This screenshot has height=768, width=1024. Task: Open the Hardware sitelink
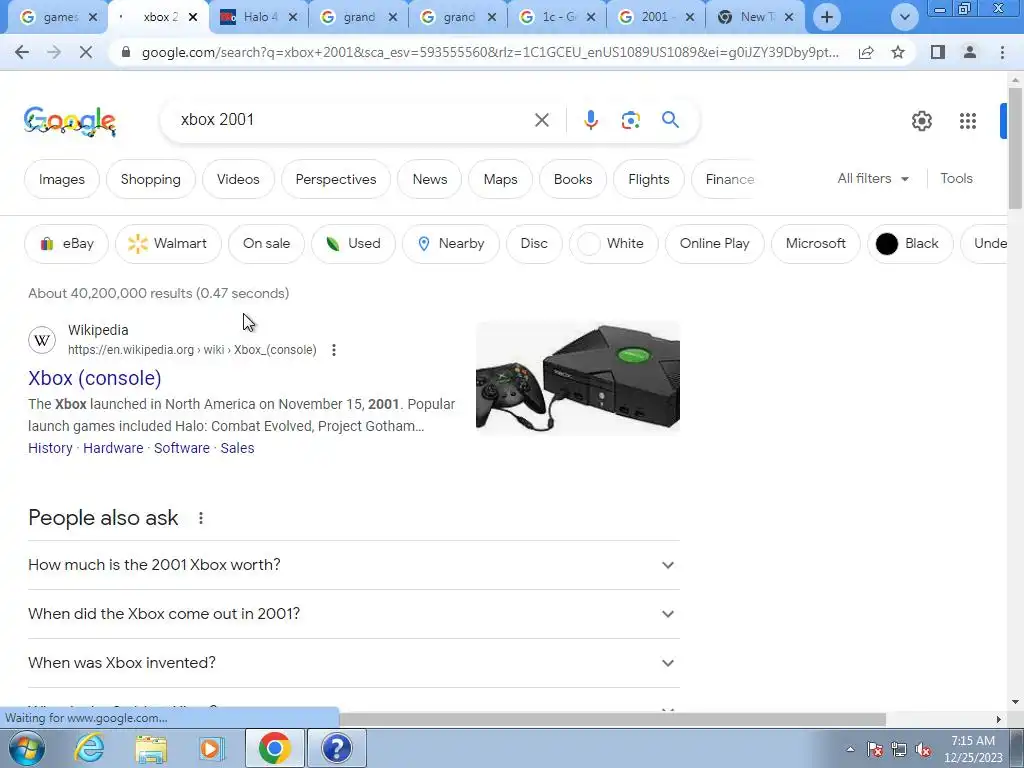point(113,448)
